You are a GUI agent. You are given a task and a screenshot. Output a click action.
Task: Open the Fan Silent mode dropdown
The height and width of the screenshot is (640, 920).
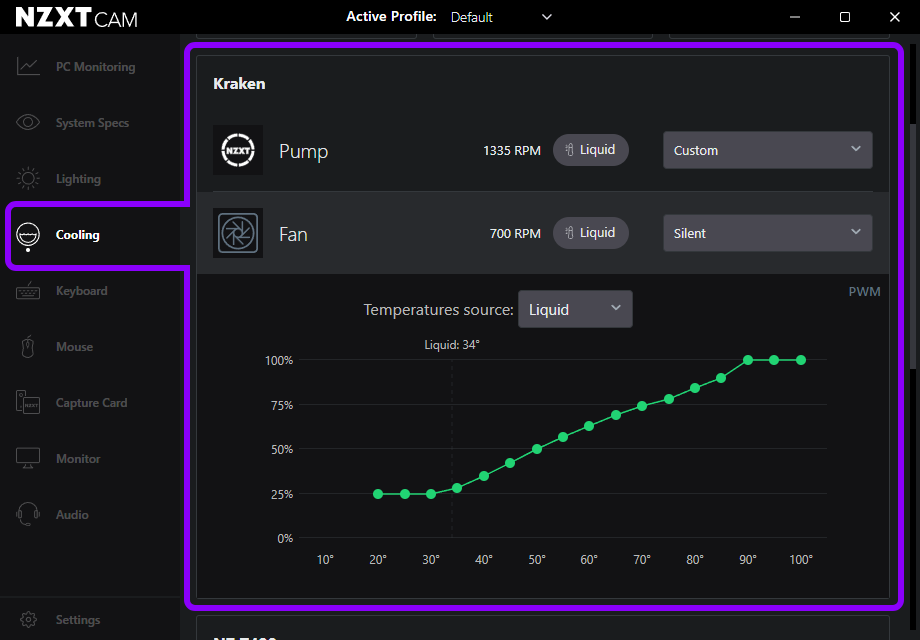click(x=767, y=233)
